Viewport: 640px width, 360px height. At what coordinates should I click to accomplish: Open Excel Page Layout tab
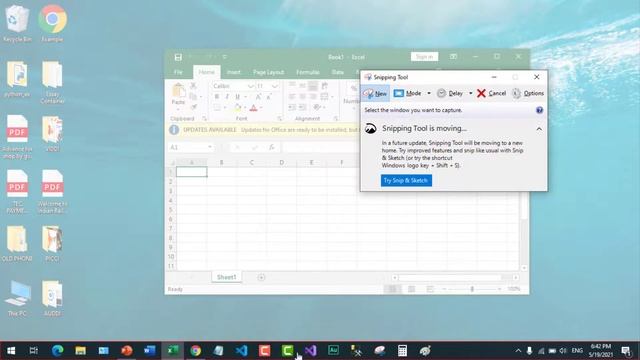tap(268, 72)
